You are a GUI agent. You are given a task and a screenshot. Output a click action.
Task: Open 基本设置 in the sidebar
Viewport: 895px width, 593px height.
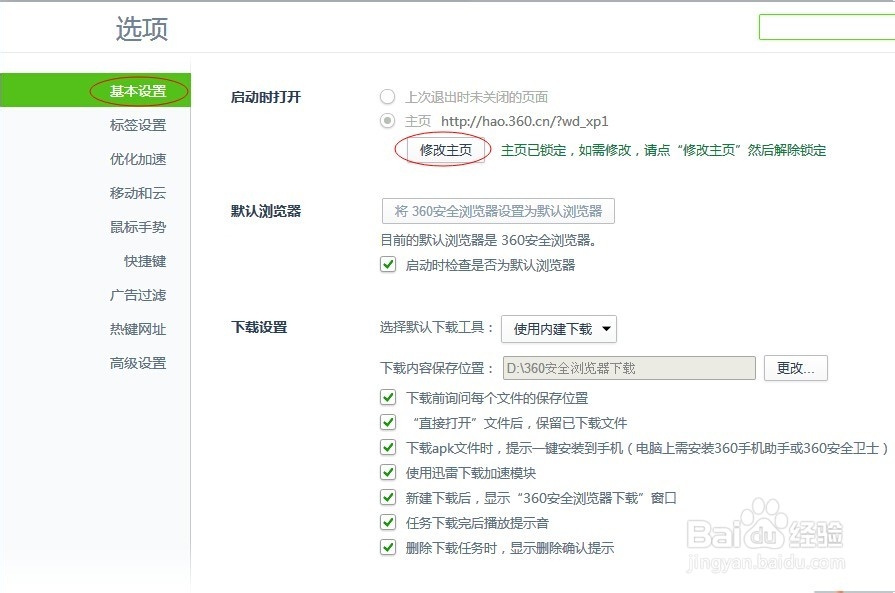coord(138,91)
